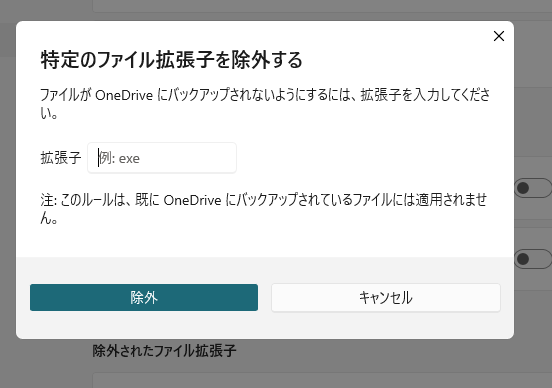Cancel with the キャンセル button

pyautogui.click(x=385, y=298)
